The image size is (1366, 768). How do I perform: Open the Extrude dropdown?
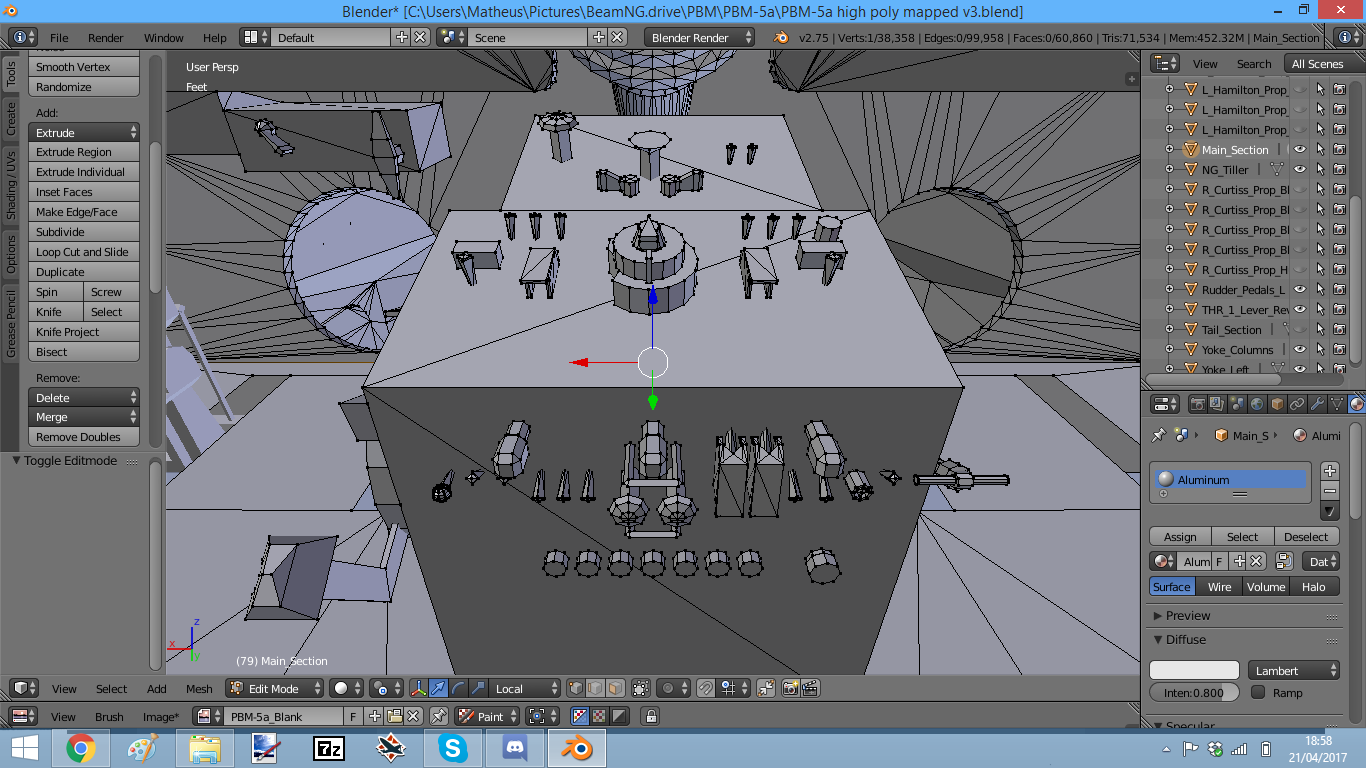(x=84, y=132)
